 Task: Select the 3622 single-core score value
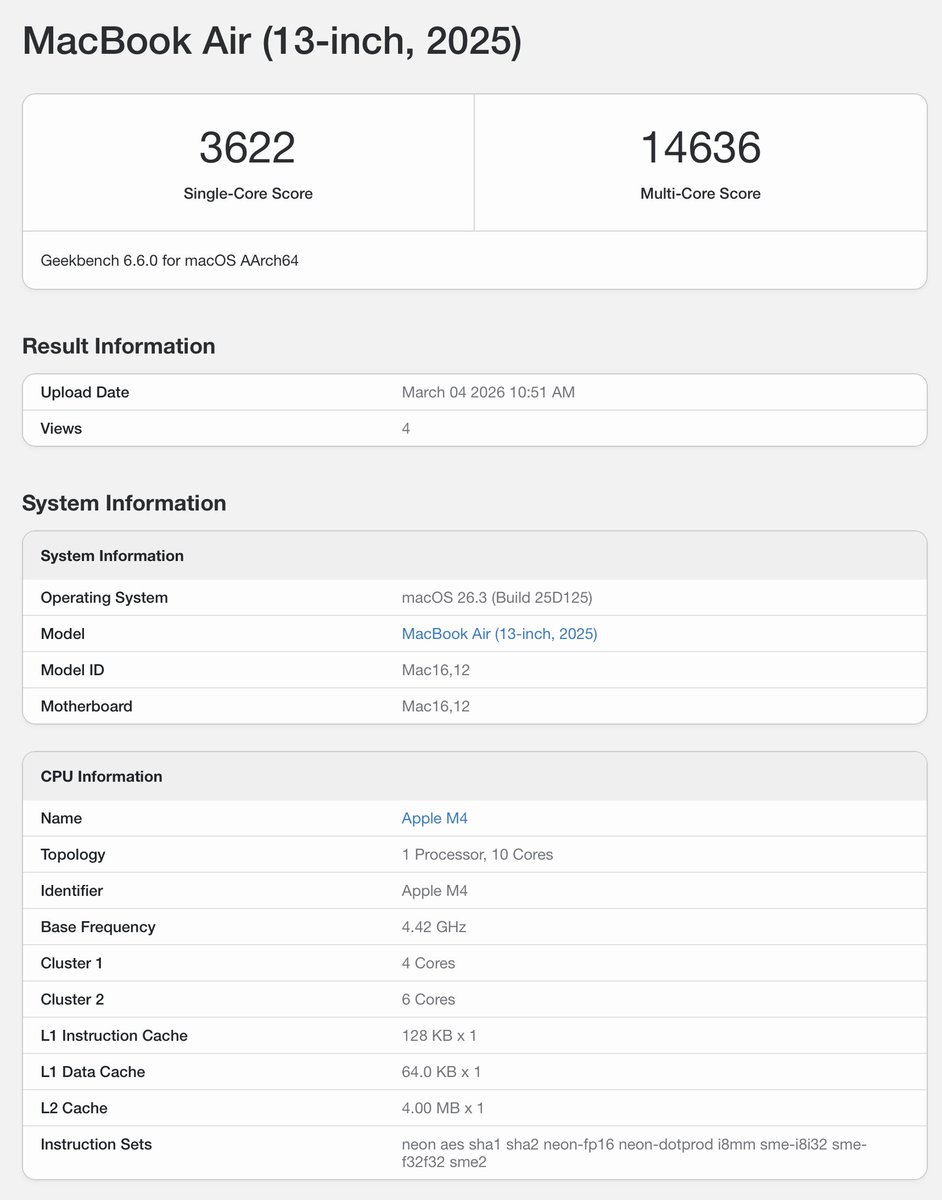pos(247,148)
